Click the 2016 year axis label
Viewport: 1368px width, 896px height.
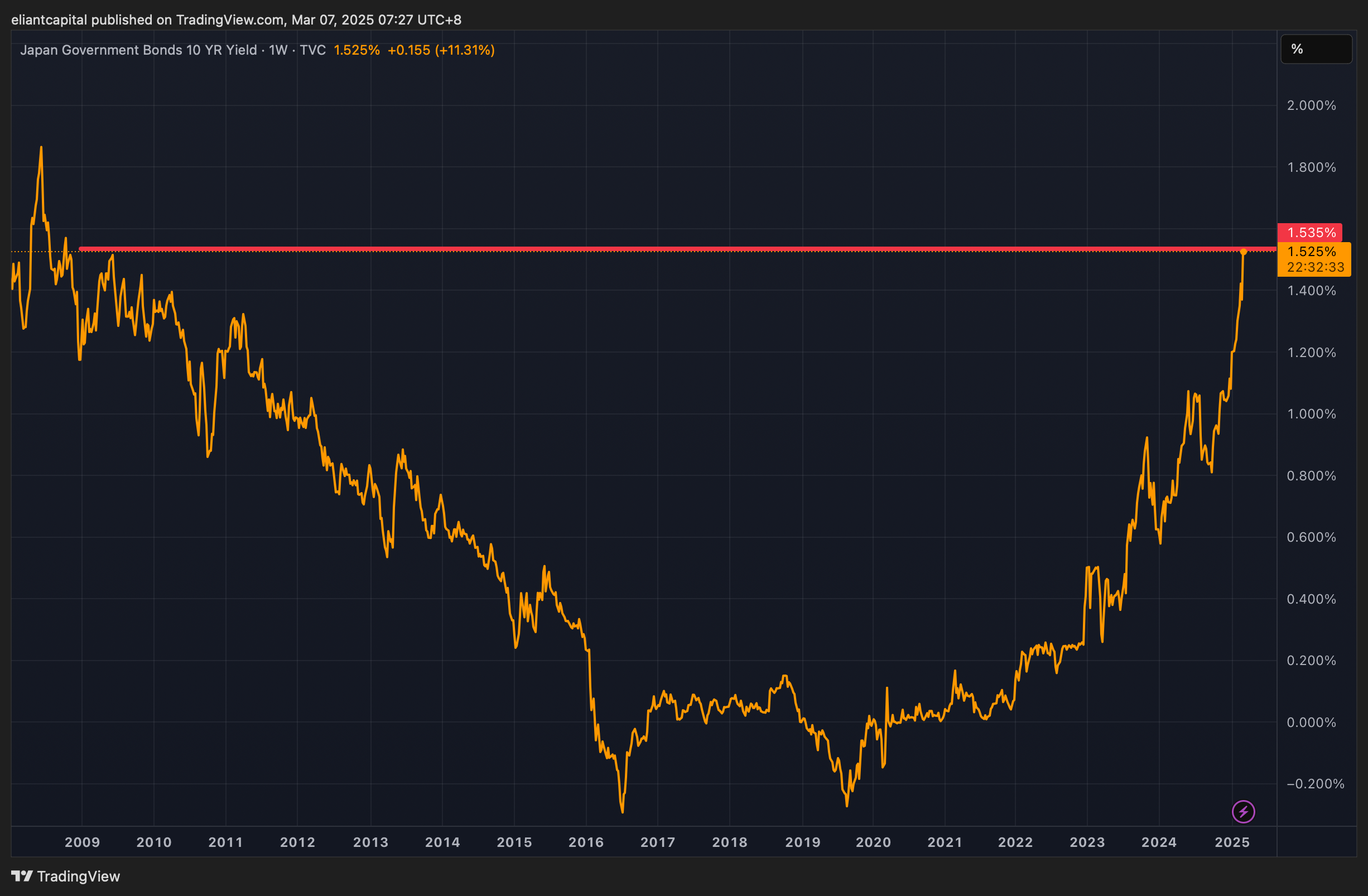[x=586, y=842]
